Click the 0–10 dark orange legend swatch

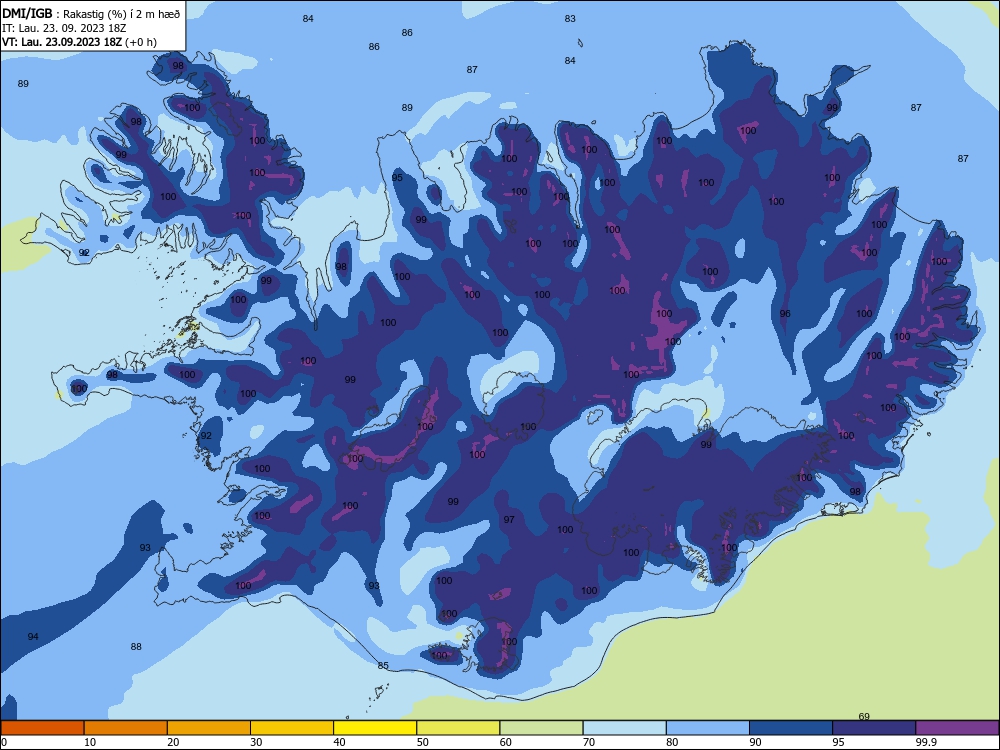tap(42, 728)
